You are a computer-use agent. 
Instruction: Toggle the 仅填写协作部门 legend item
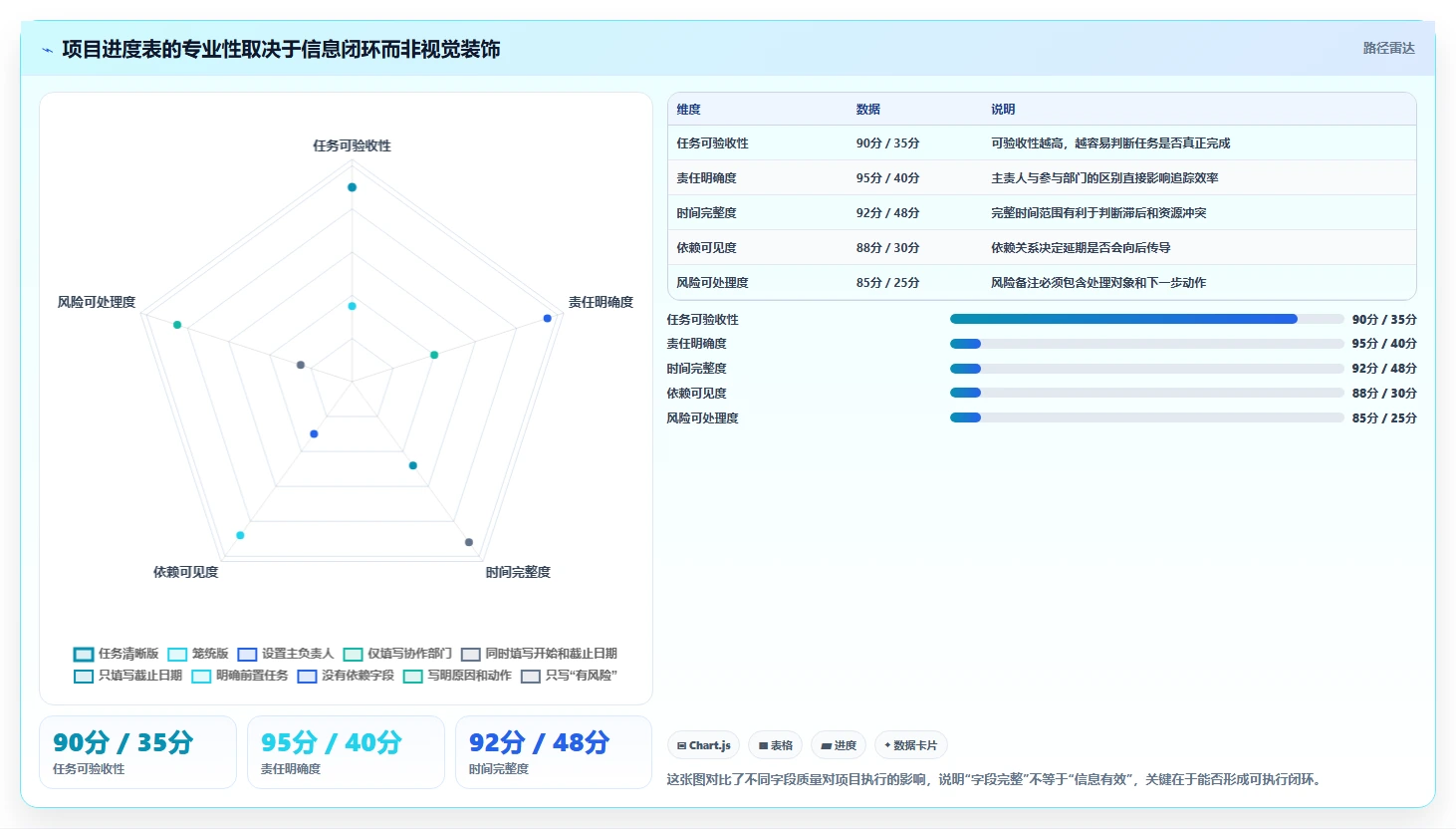click(x=397, y=654)
